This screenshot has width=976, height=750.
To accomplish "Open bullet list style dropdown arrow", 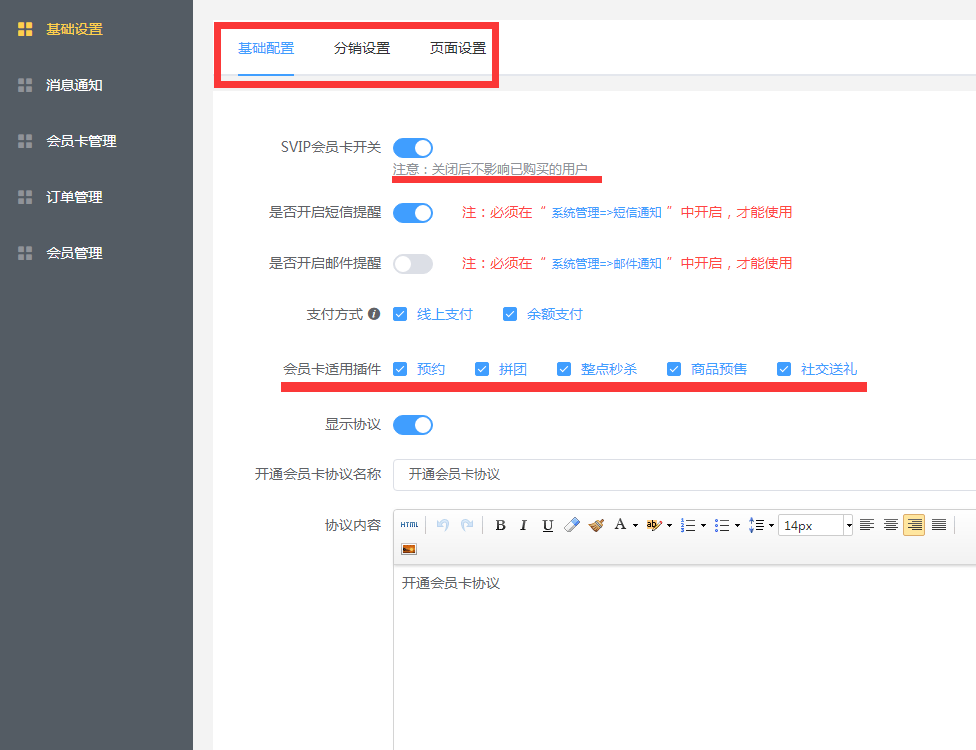I will (x=737, y=525).
